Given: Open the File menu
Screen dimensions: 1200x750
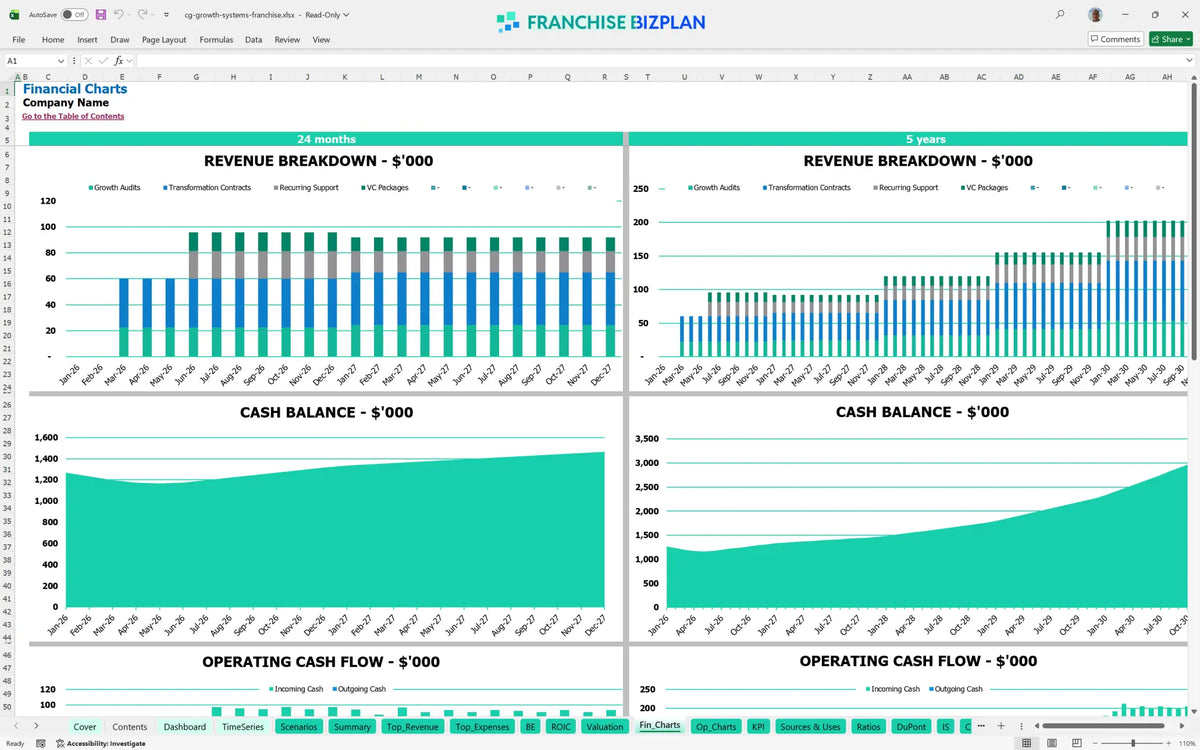Looking at the screenshot, I should [x=18, y=40].
